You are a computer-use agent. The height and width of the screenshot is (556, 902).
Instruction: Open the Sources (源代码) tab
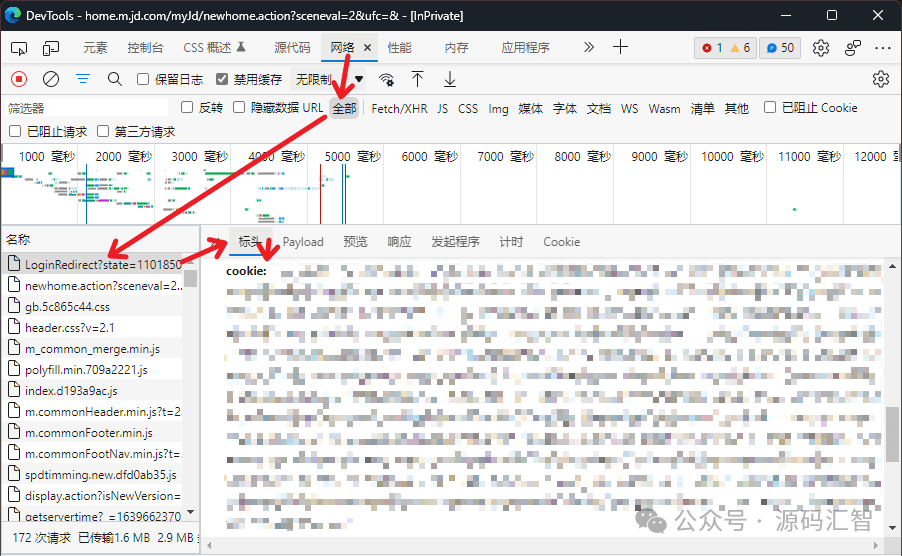point(292,48)
